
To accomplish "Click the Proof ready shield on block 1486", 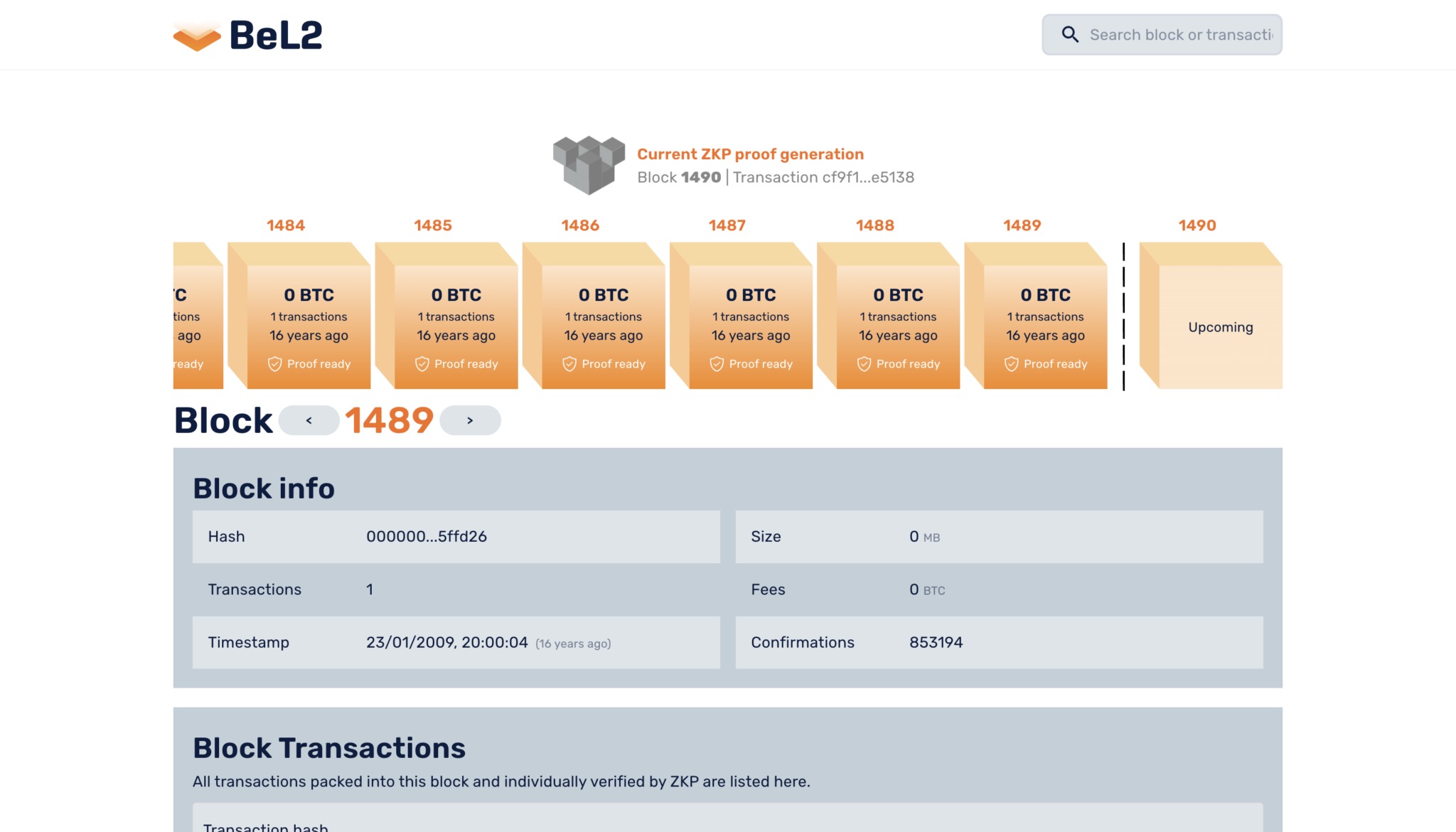I will (x=569, y=364).
